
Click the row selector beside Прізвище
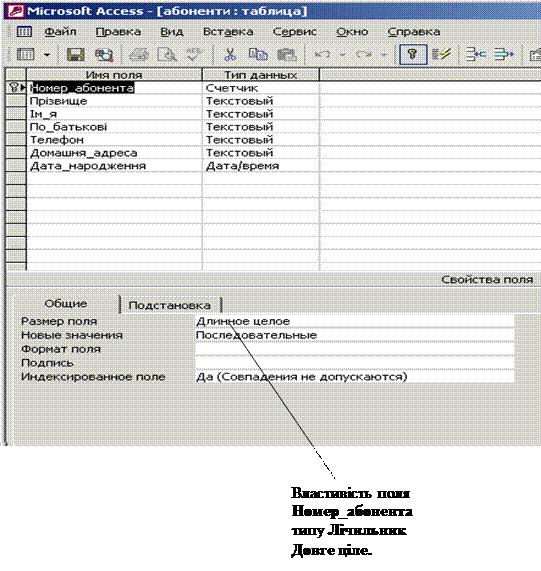(16, 101)
